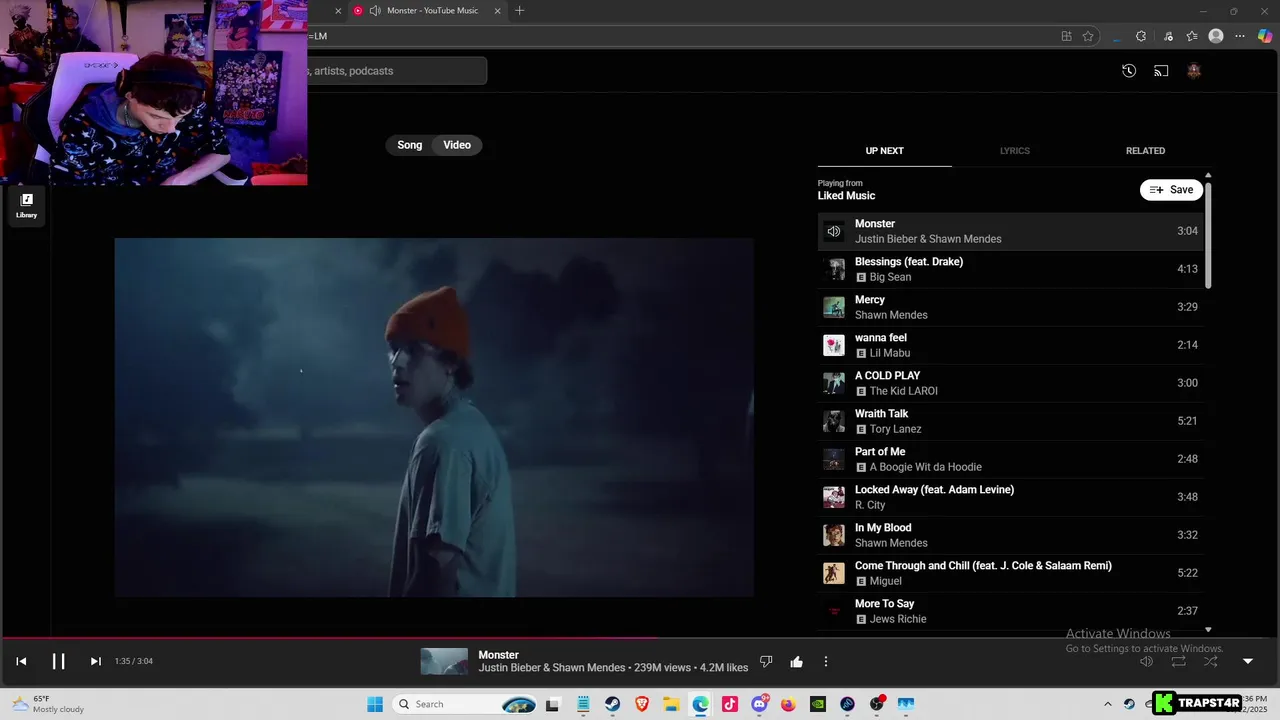Open the Recent activity history icon
The image size is (1280, 720).
tap(1129, 71)
